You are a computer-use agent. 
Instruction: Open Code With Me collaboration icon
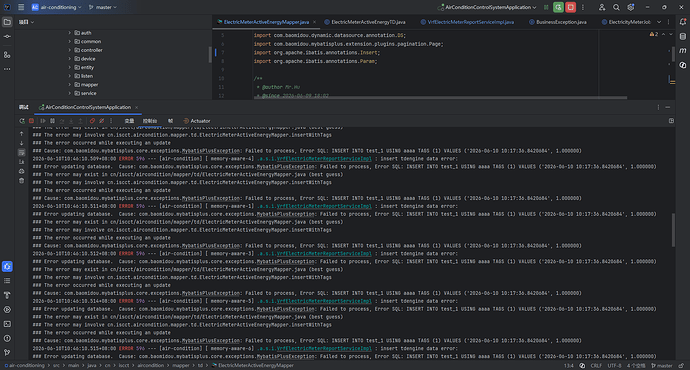(x=602, y=7)
